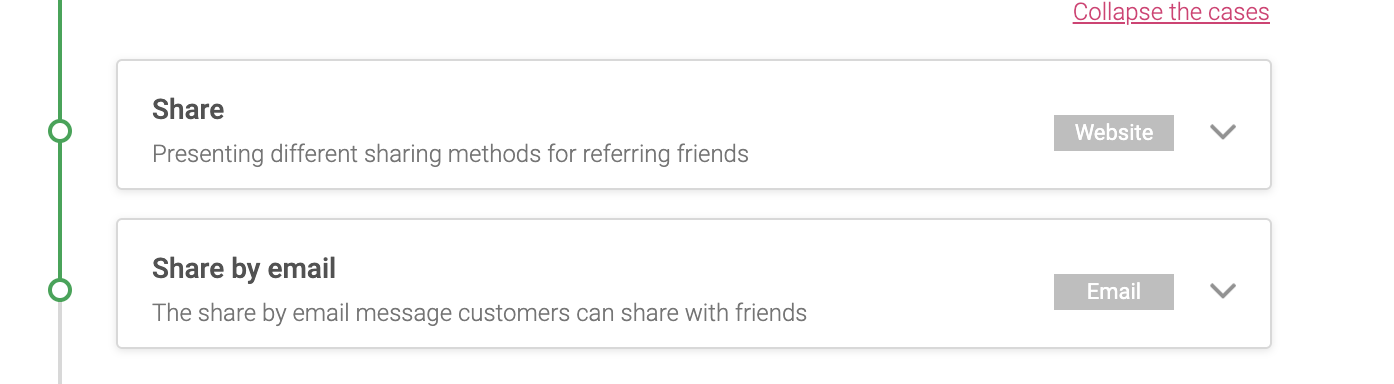The width and height of the screenshot is (1394, 384).
Task: Expand the Share case chevron
Action: click(1223, 132)
